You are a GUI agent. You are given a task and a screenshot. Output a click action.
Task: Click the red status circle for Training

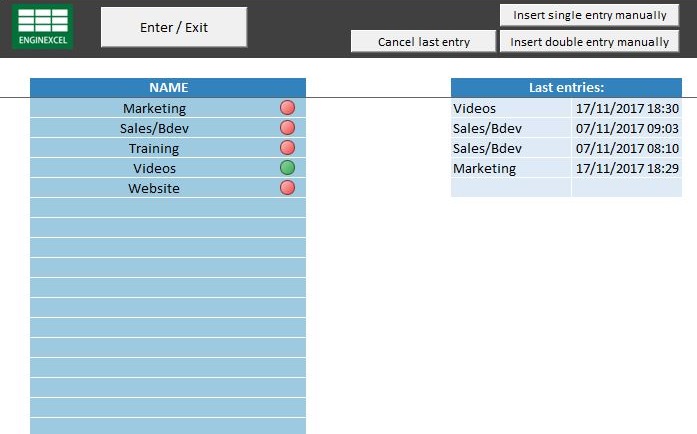click(x=288, y=148)
